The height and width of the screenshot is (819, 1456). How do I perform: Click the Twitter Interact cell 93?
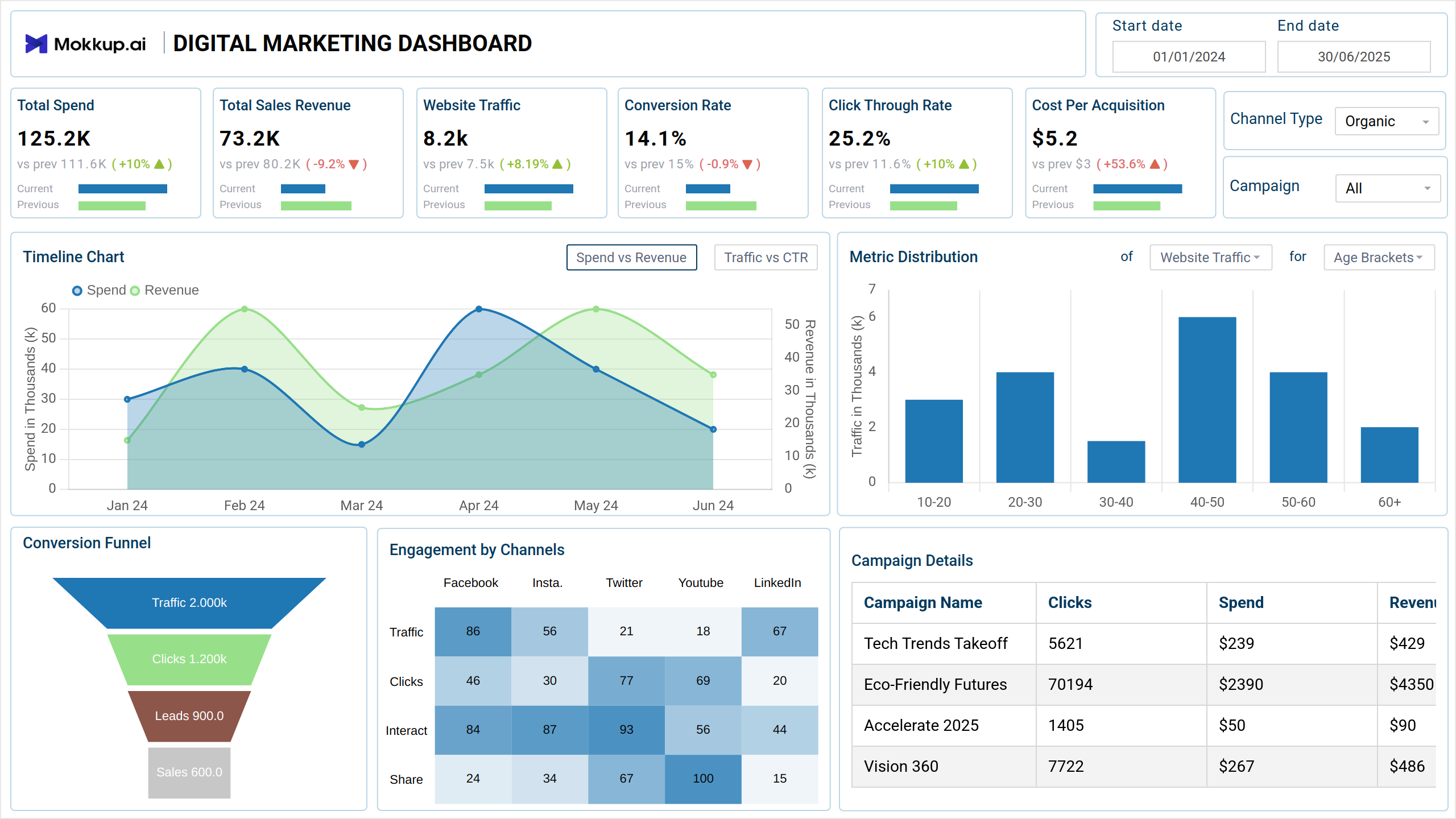(x=626, y=730)
